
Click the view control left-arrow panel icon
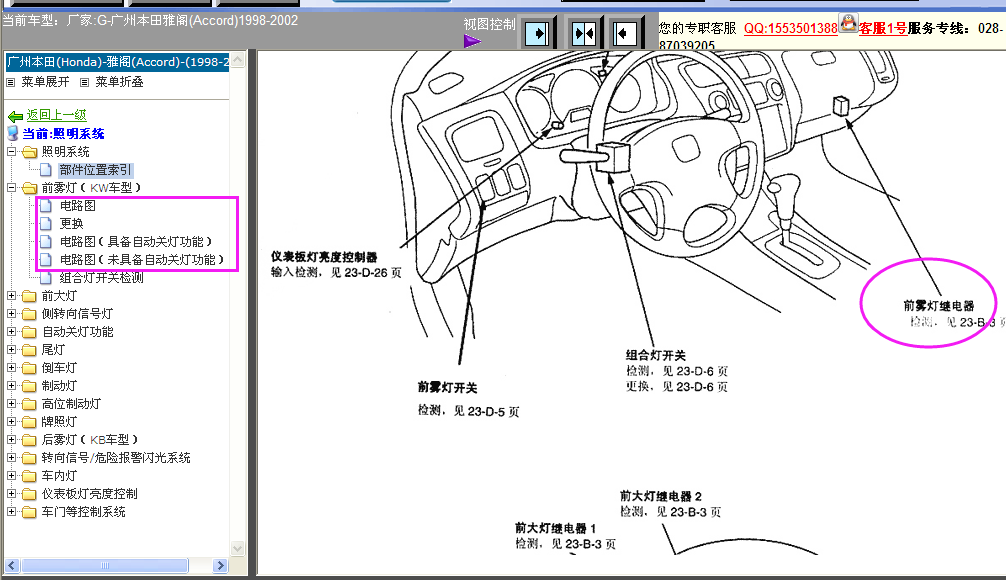click(624, 33)
